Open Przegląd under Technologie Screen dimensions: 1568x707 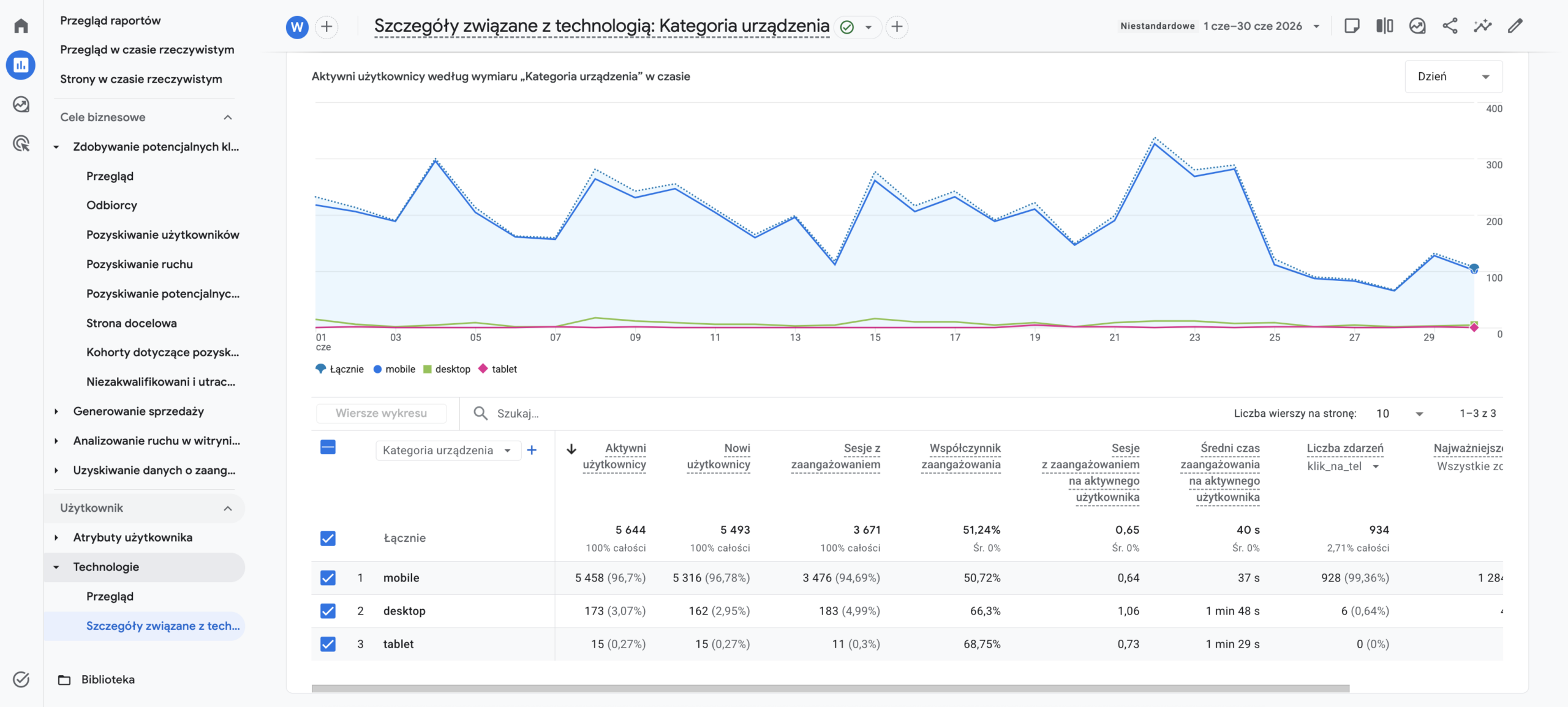click(x=110, y=597)
